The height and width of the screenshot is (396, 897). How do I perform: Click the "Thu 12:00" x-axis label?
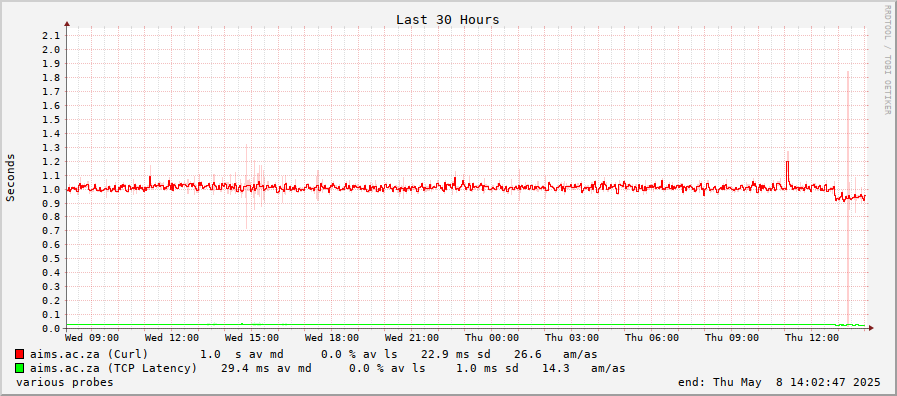tap(813, 338)
